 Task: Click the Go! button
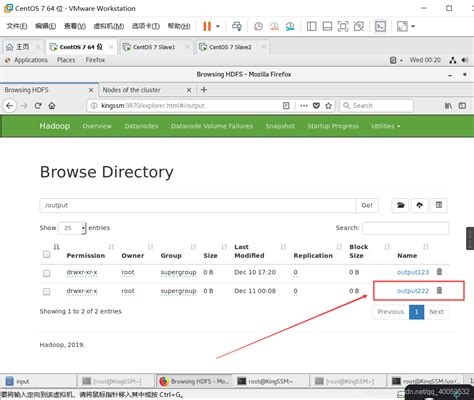(367, 205)
